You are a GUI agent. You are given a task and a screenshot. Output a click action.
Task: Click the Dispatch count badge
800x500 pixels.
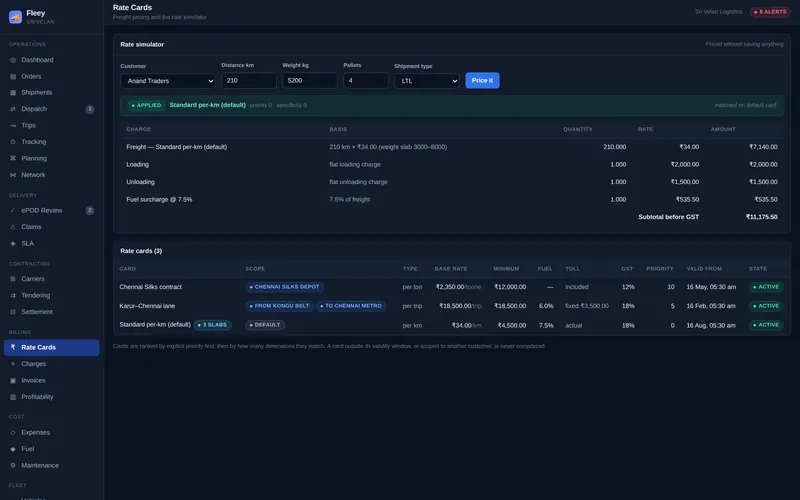[x=90, y=109]
